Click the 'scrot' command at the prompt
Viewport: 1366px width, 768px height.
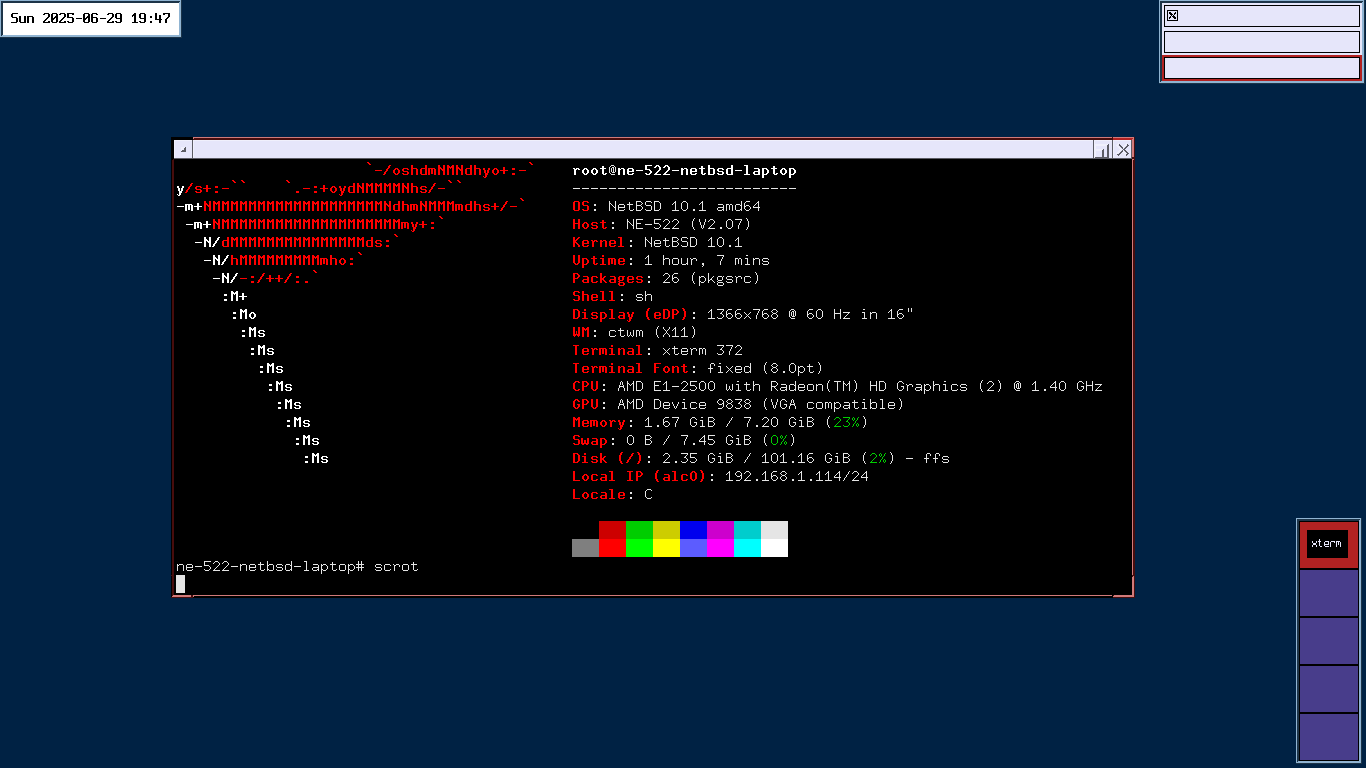coord(396,567)
